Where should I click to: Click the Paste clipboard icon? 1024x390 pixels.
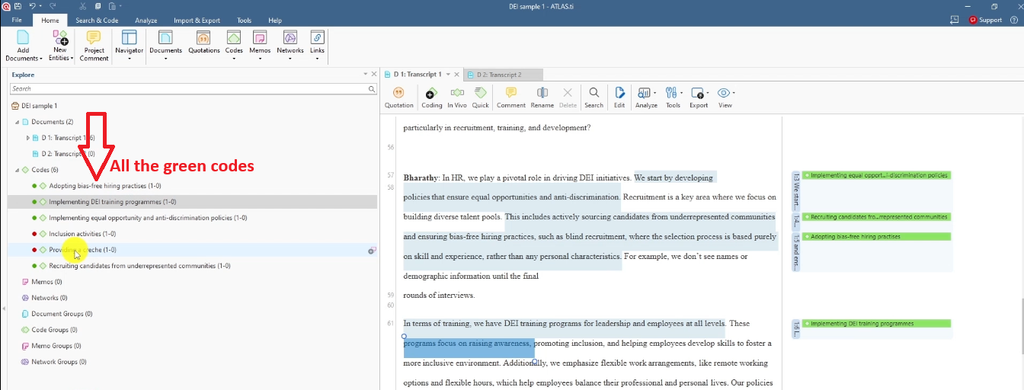click(x=112, y=6)
